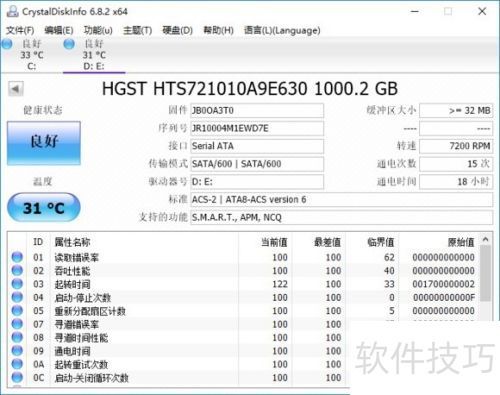Open the 功能(u) menu
The width and height of the screenshot is (500, 395).
pyautogui.click(x=98, y=30)
